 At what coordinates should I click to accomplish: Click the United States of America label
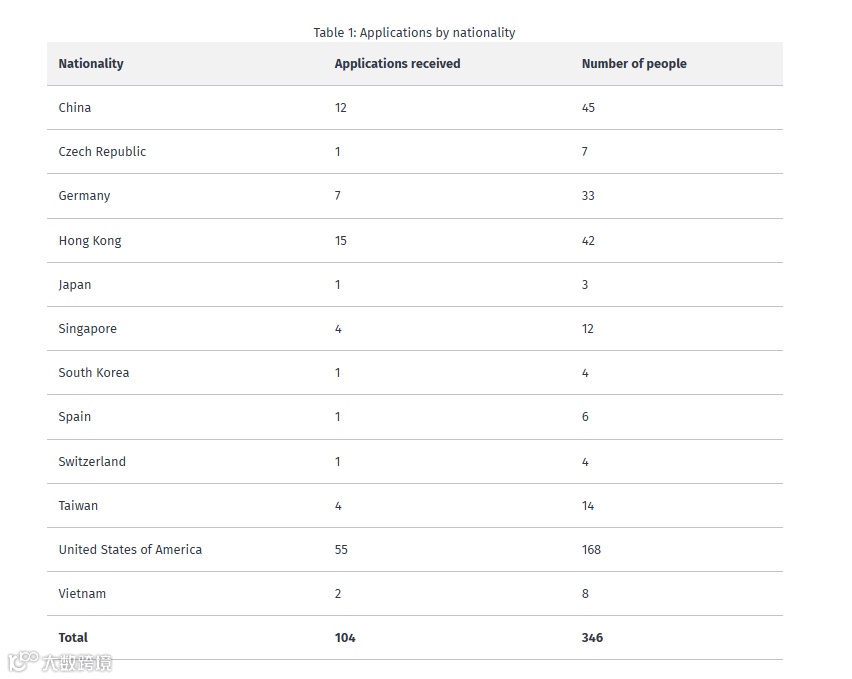pyautogui.click(x=130, y=550)
